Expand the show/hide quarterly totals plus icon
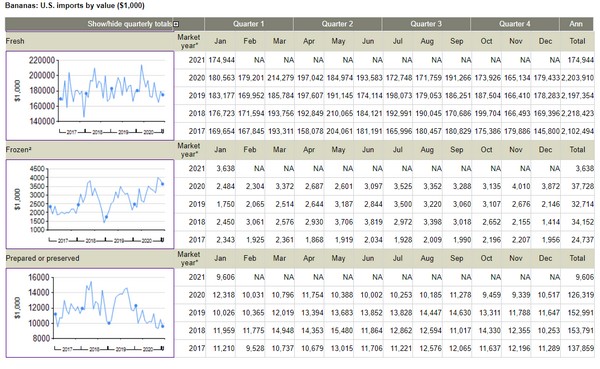Viewport: 600px width, 369px height. click(x=176, y=24)
